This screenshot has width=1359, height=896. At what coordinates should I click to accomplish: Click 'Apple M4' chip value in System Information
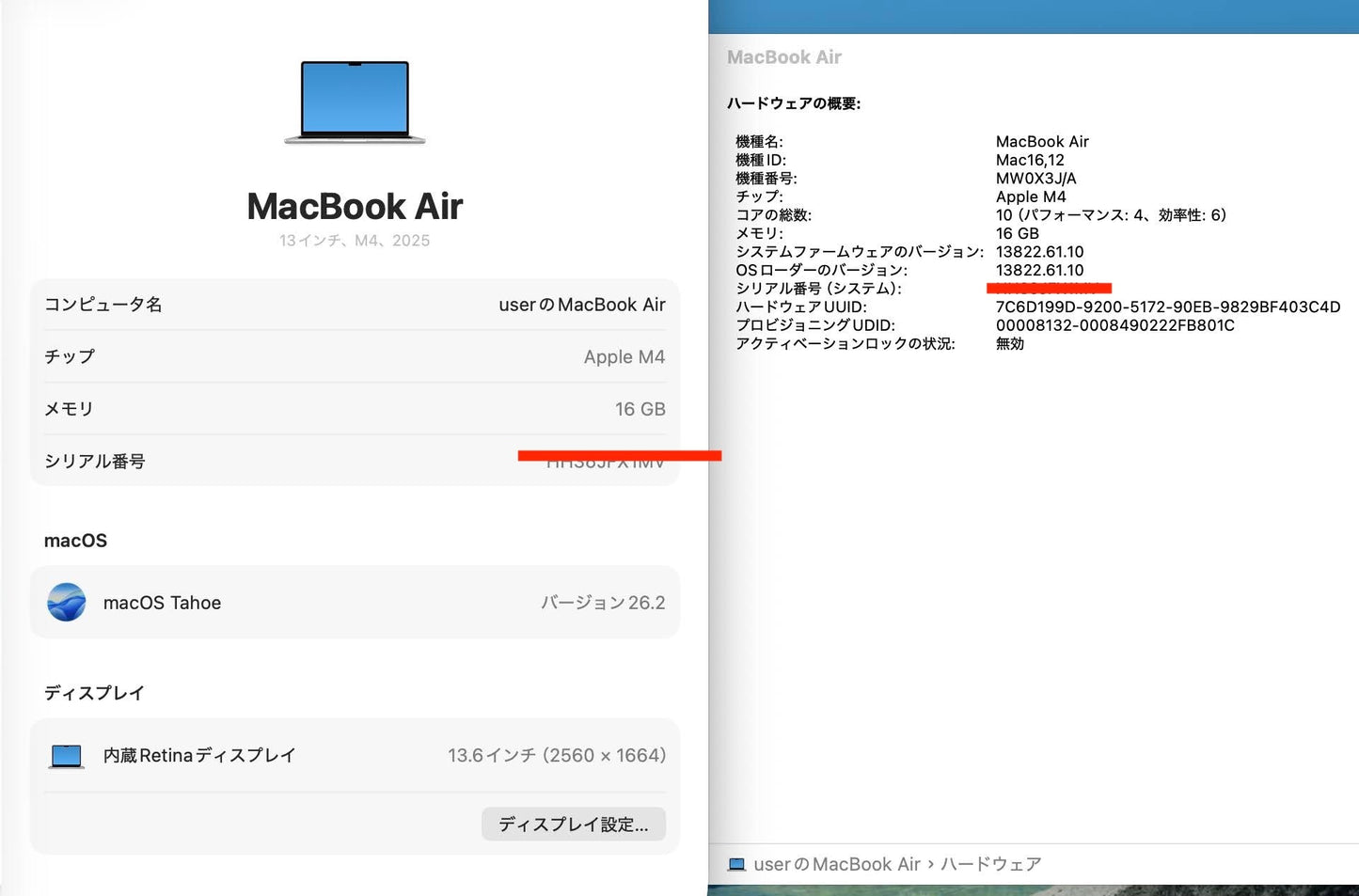[1031, 196]
